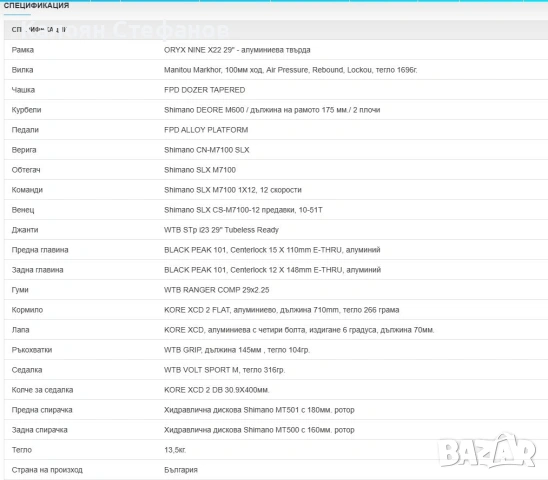548x480 pixels.
Task: Click the BAZAR watermark logo
Action: (x=487, y=451)
